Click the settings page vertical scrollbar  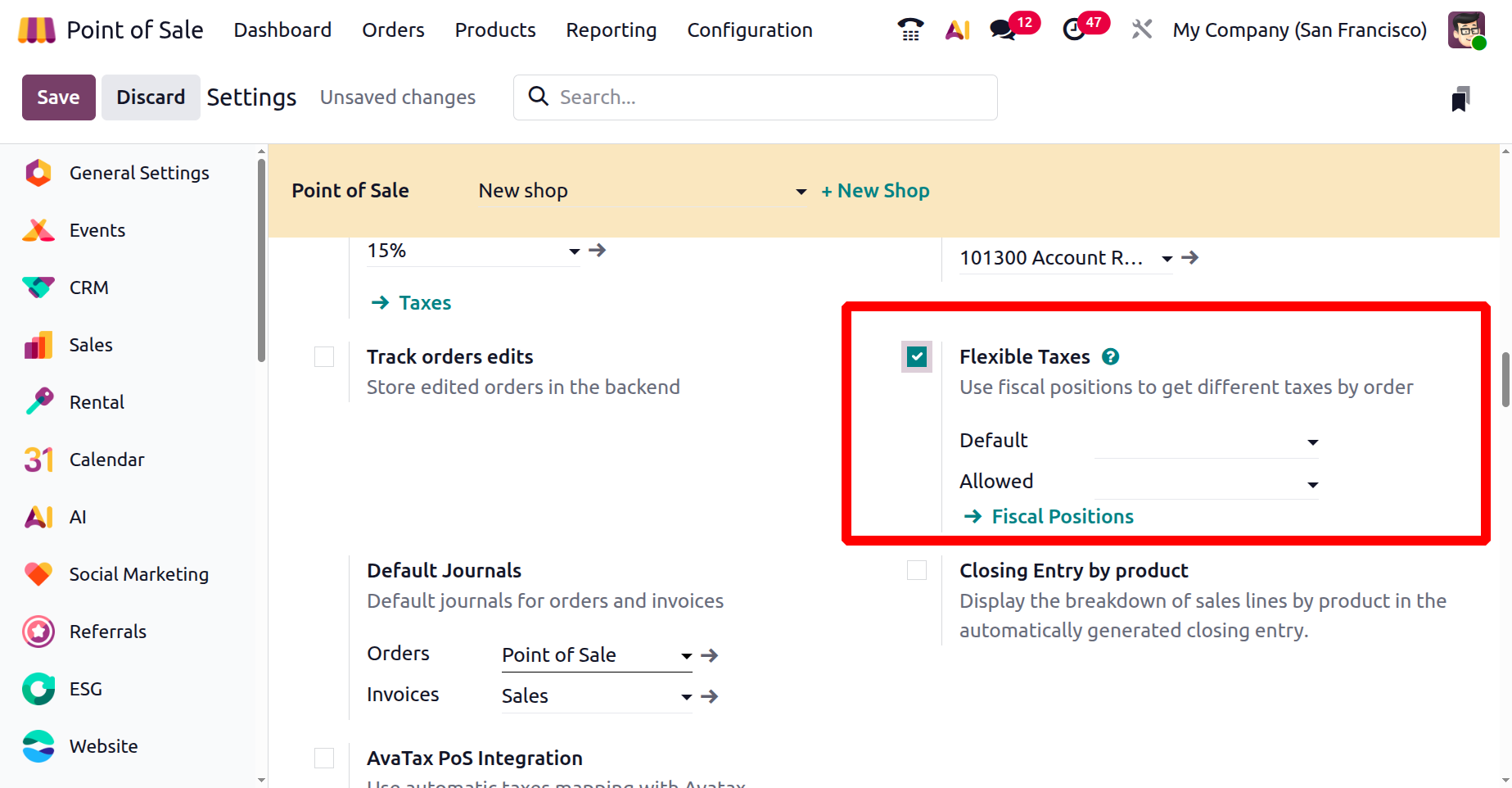point(1505,380)
